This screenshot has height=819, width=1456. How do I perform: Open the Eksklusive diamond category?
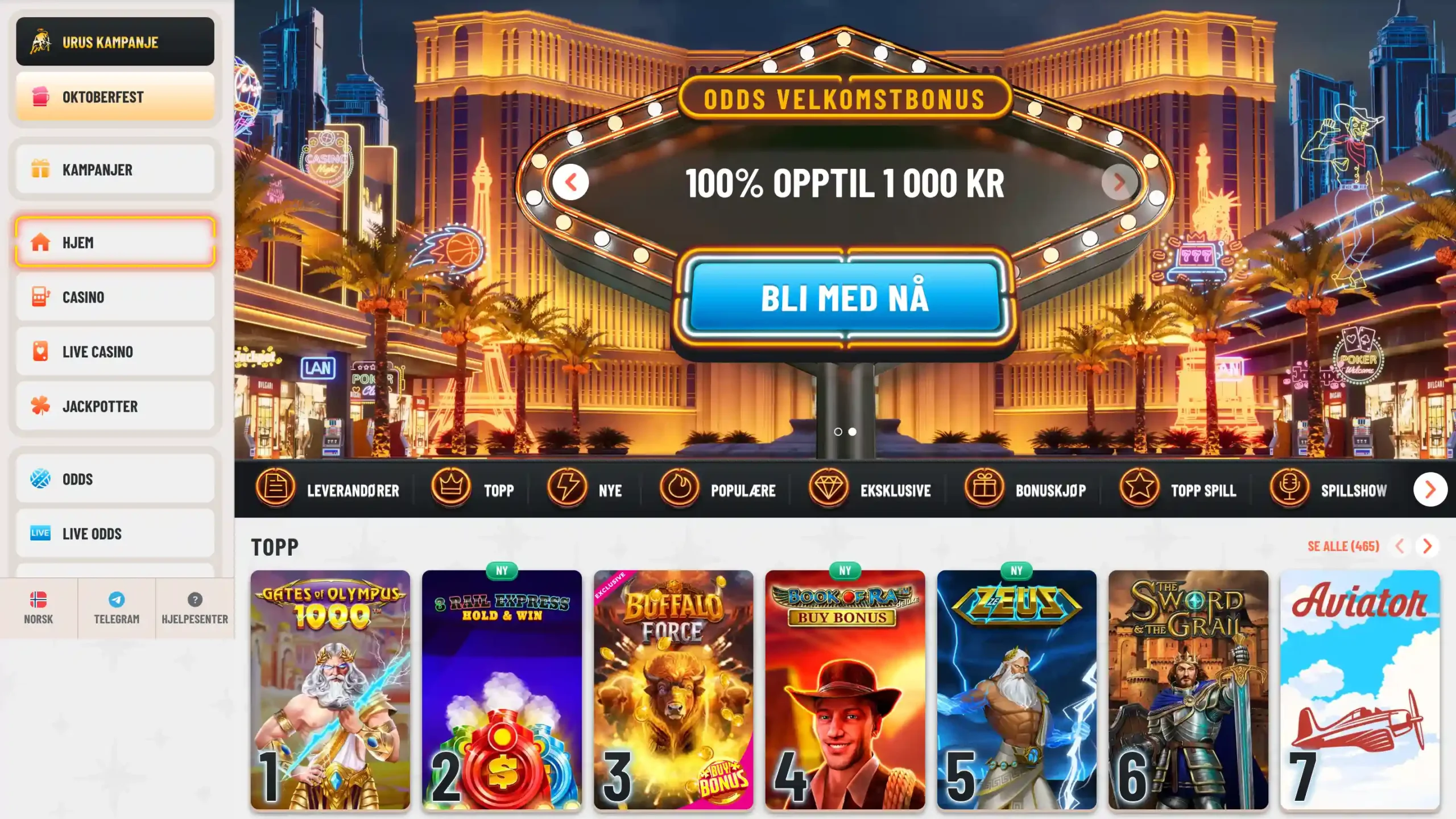[x=829, y=488]
